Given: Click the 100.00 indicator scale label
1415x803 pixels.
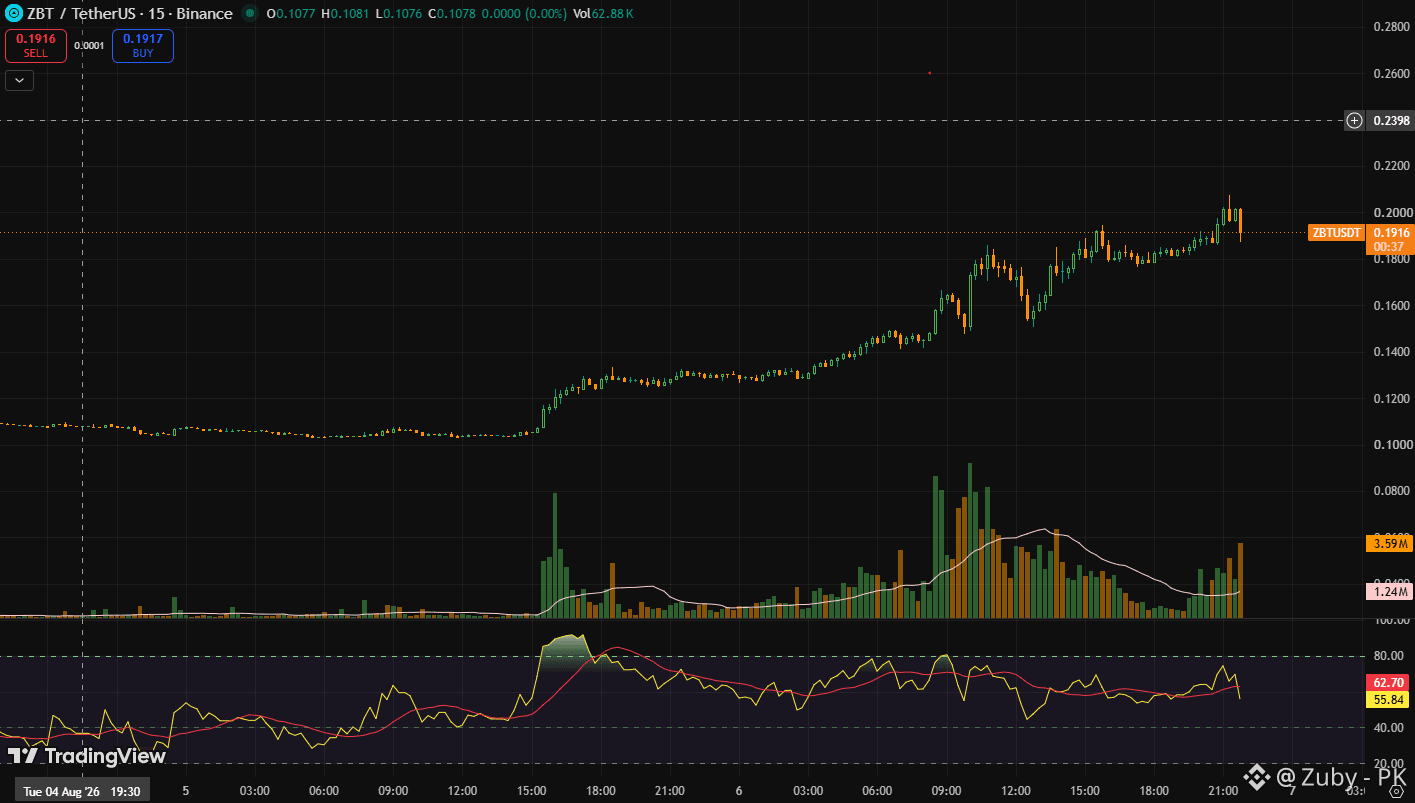Looking at the screenshot, I should coord(1391,621).
